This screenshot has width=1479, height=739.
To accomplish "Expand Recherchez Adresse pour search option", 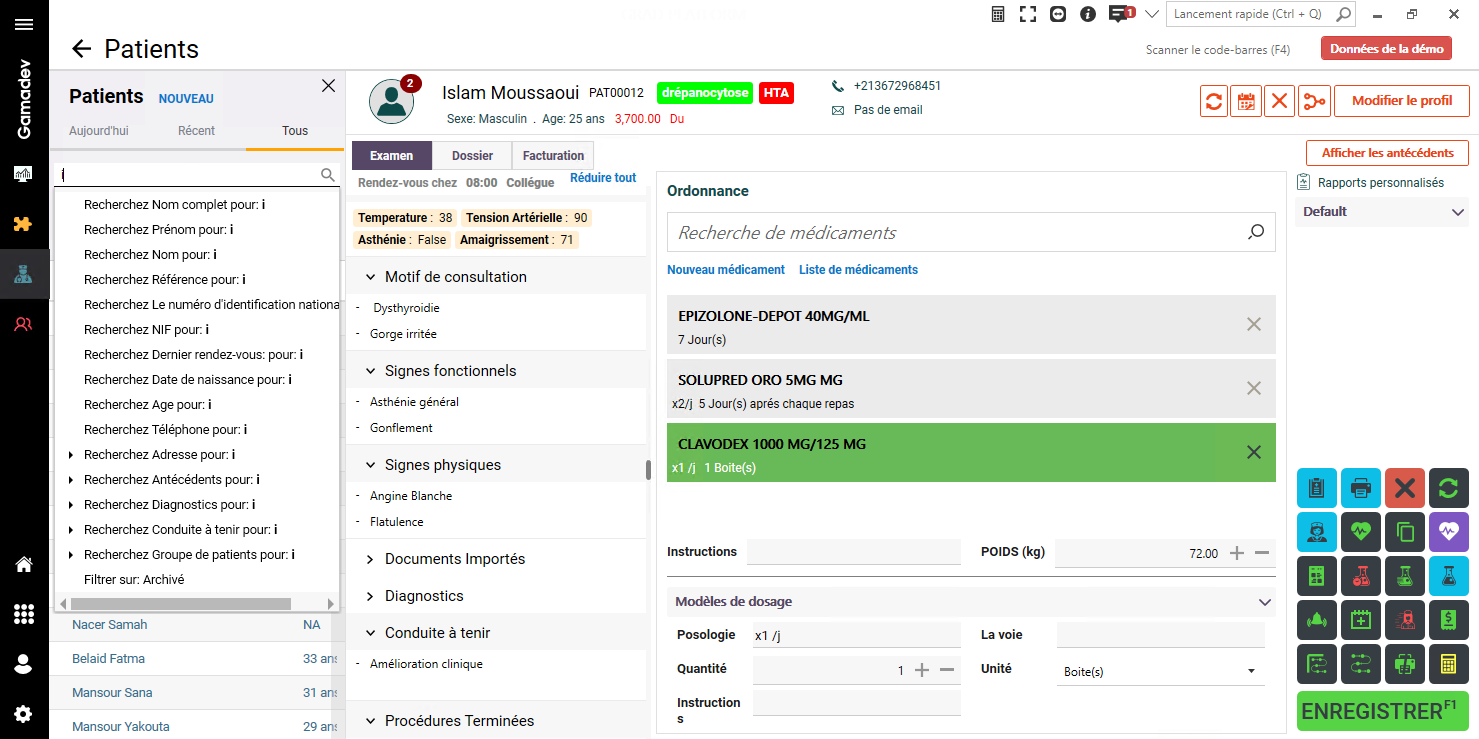I will tap(71, 455).
